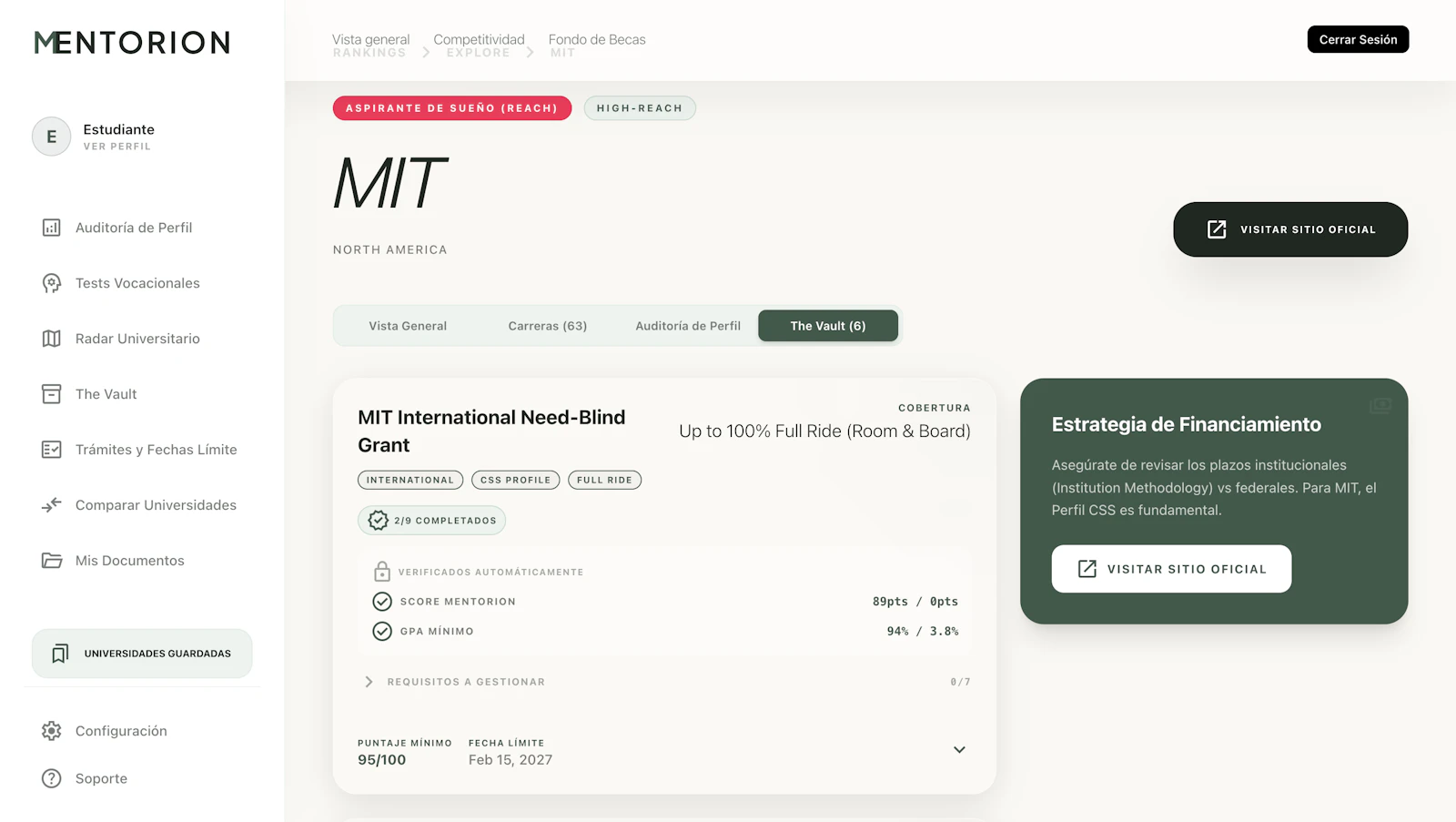Click the Cerrar Sesión button

click(1358, 39)
